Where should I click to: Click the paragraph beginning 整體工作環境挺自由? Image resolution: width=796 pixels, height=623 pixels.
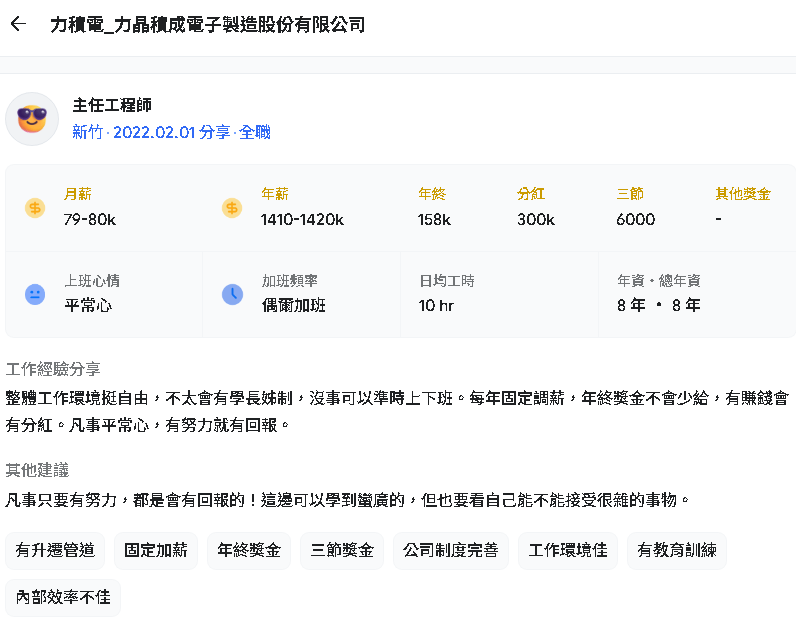pyautogui.click(x=397, y=411)
